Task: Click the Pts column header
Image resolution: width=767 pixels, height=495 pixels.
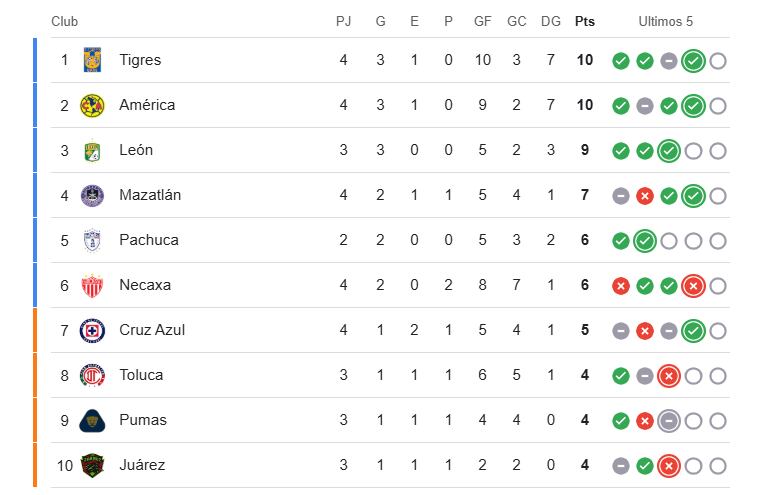Action: point(584,22)
